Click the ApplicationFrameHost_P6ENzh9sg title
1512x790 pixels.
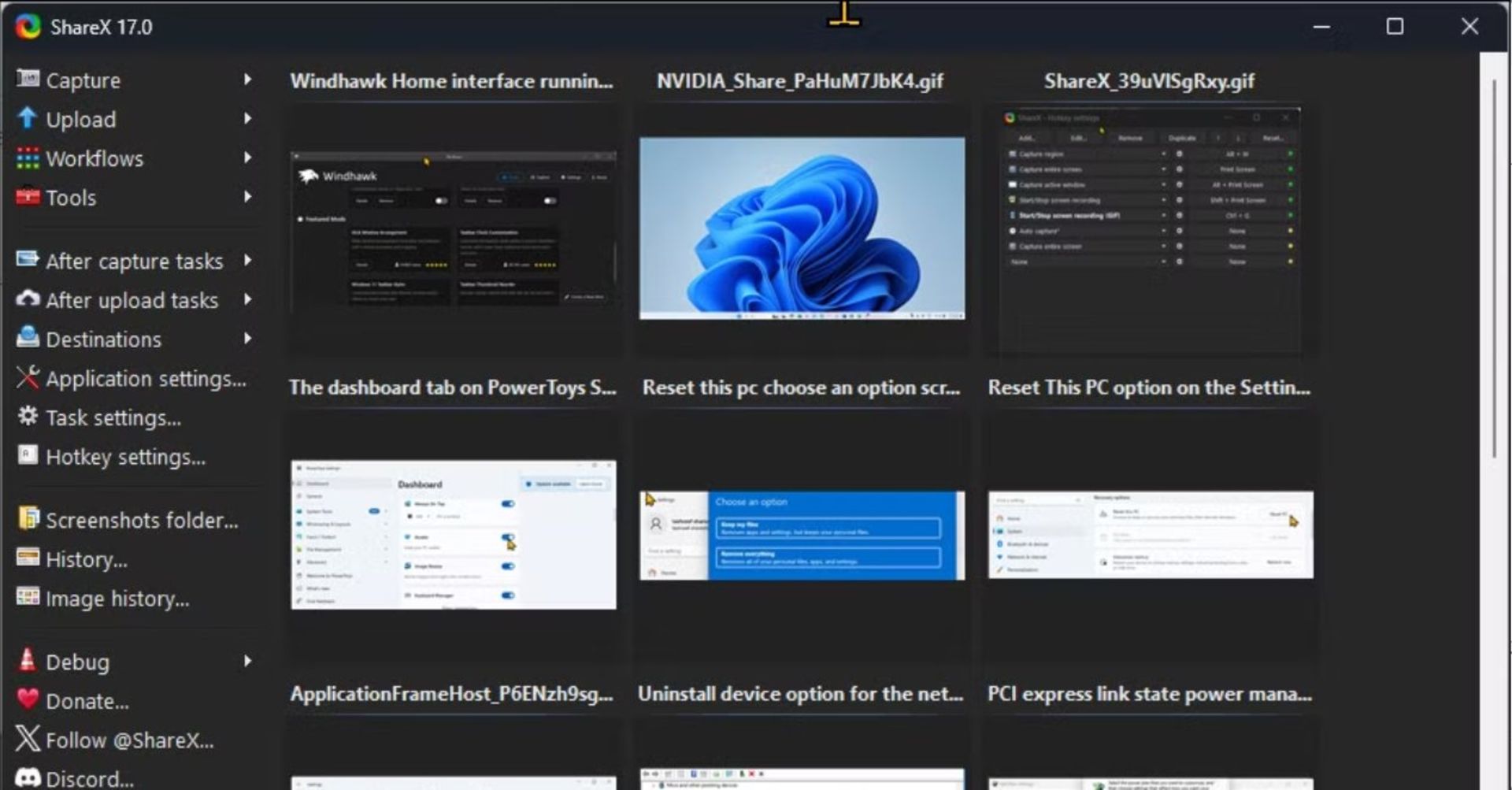pos(451,694)
